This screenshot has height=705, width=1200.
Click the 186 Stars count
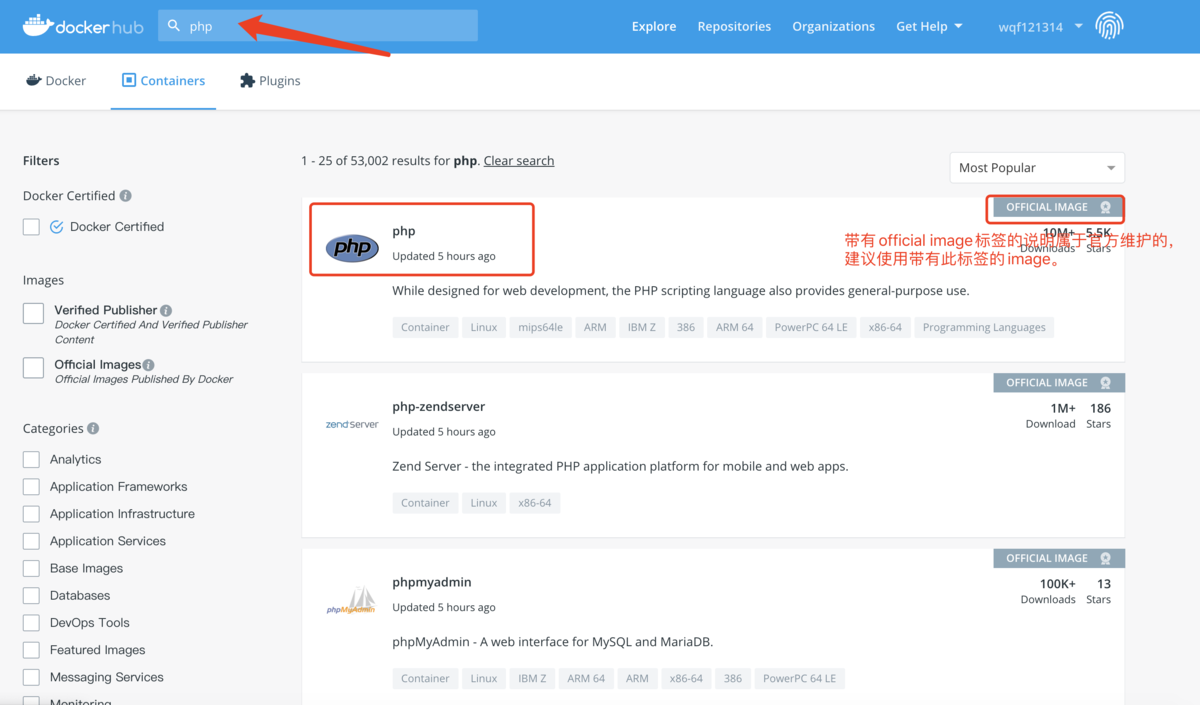pyautogui.click(x=1099, y=415)
